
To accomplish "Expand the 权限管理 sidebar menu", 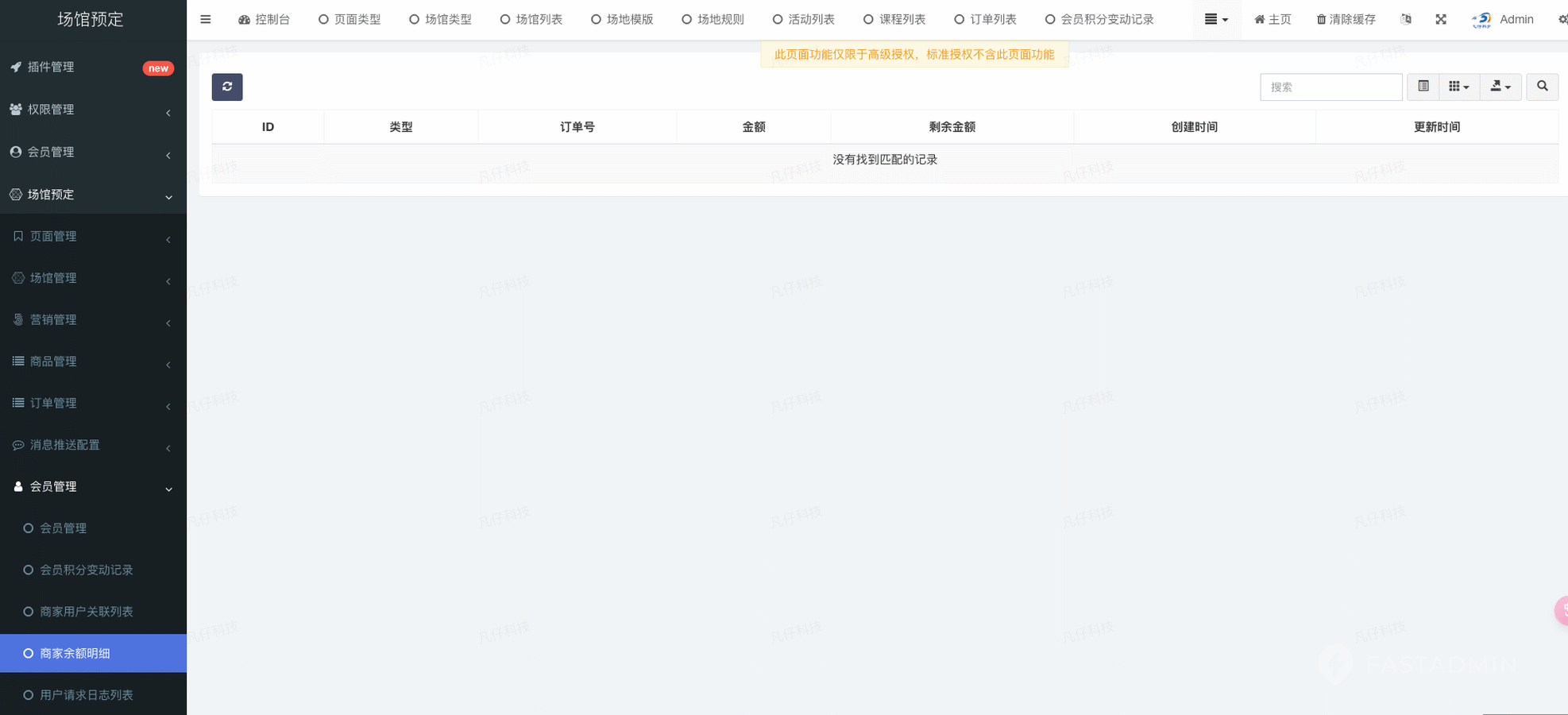I will 93,110.
